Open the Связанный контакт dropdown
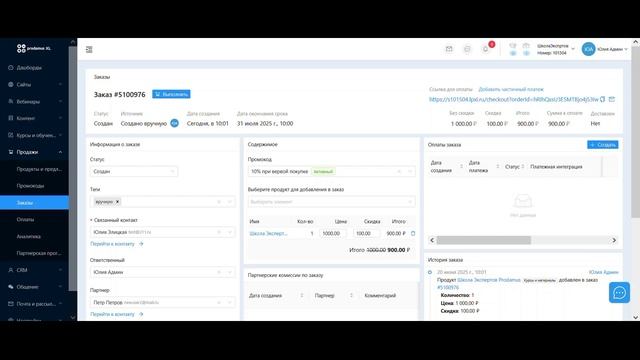This screenshot has width=640, height=360. coord(162,232)
